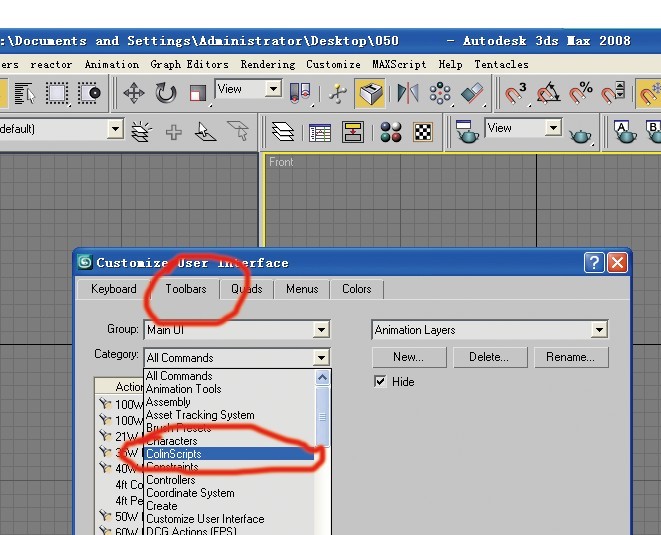Expand the layer (default) dropdown

tap(115, 129)
